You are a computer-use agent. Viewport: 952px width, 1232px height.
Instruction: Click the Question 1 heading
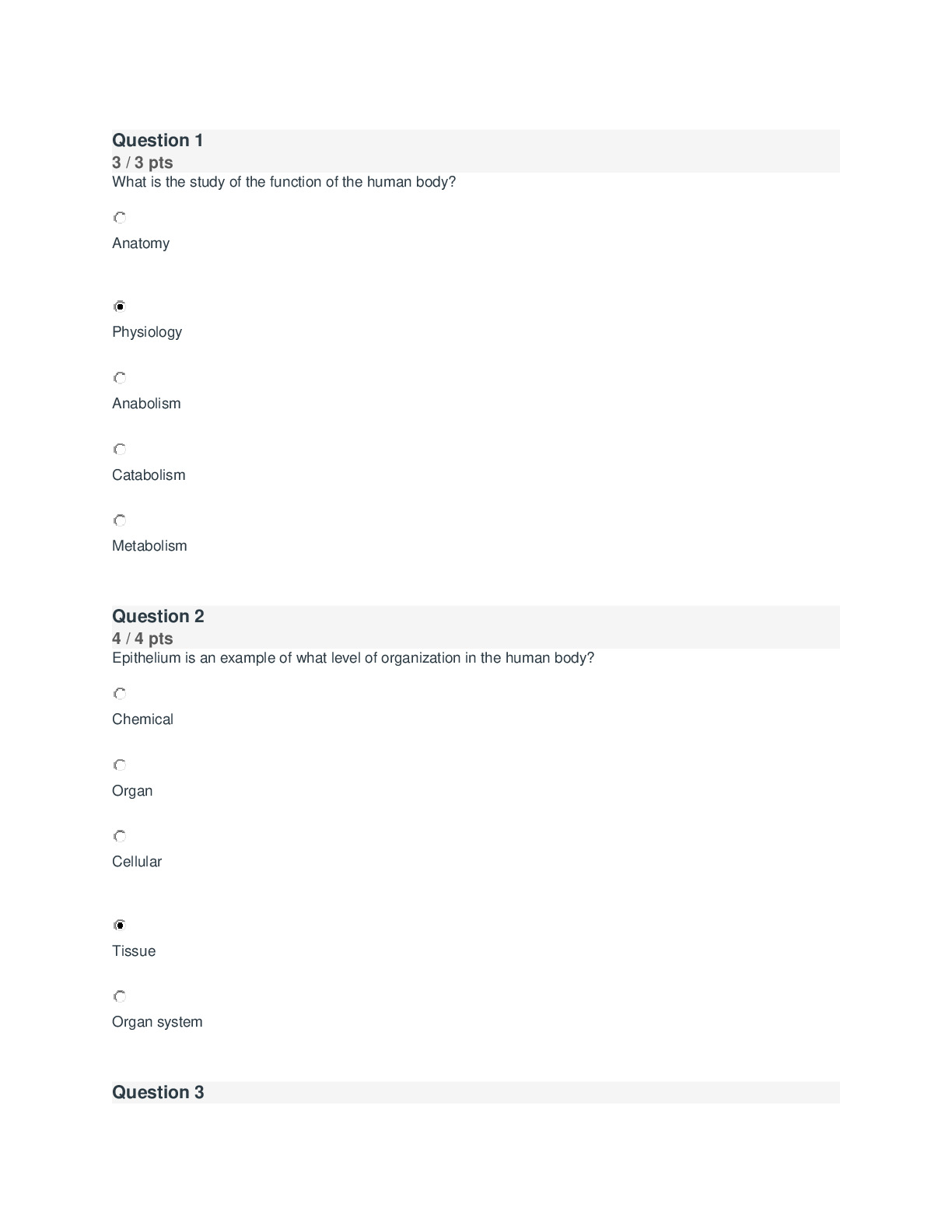[x=158, y=141]
